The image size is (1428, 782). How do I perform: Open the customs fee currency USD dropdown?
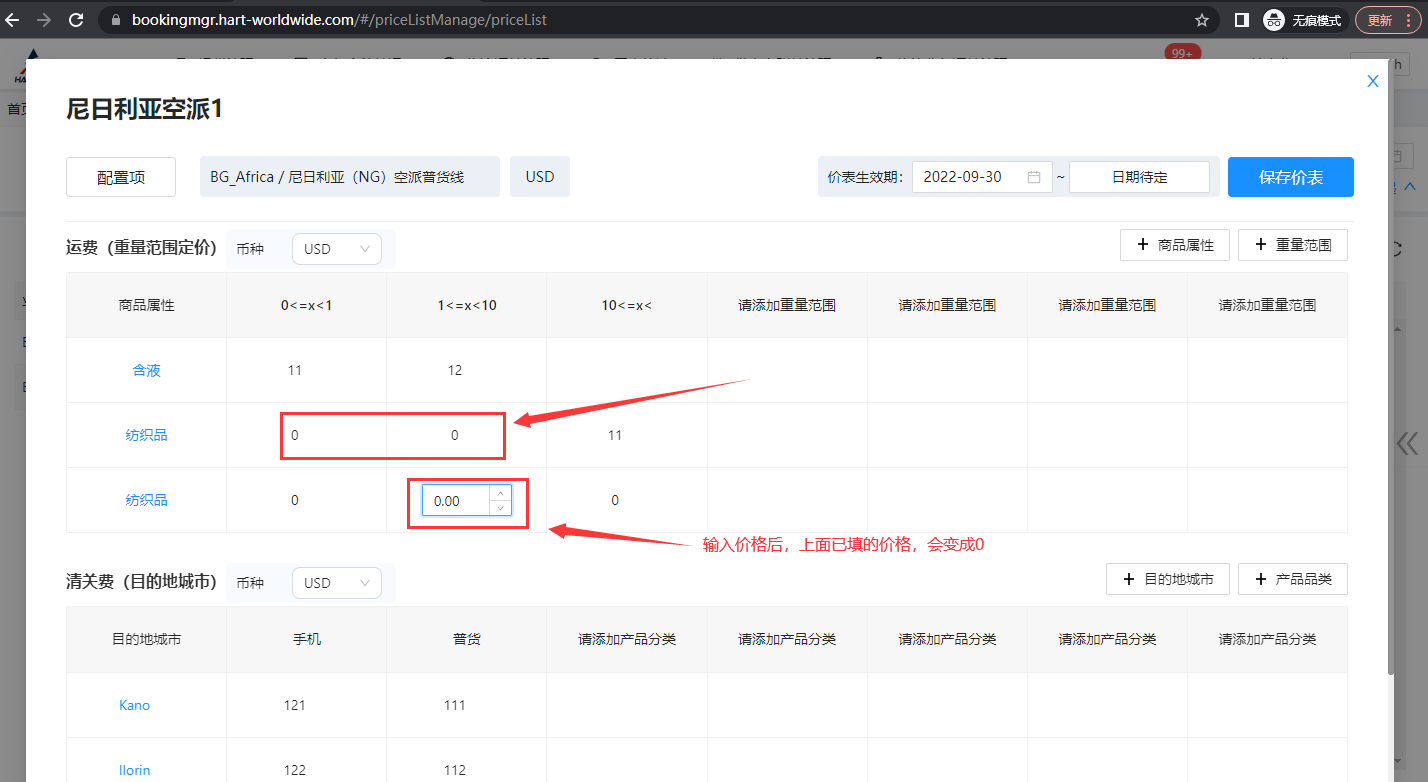(x=336, y=583)
